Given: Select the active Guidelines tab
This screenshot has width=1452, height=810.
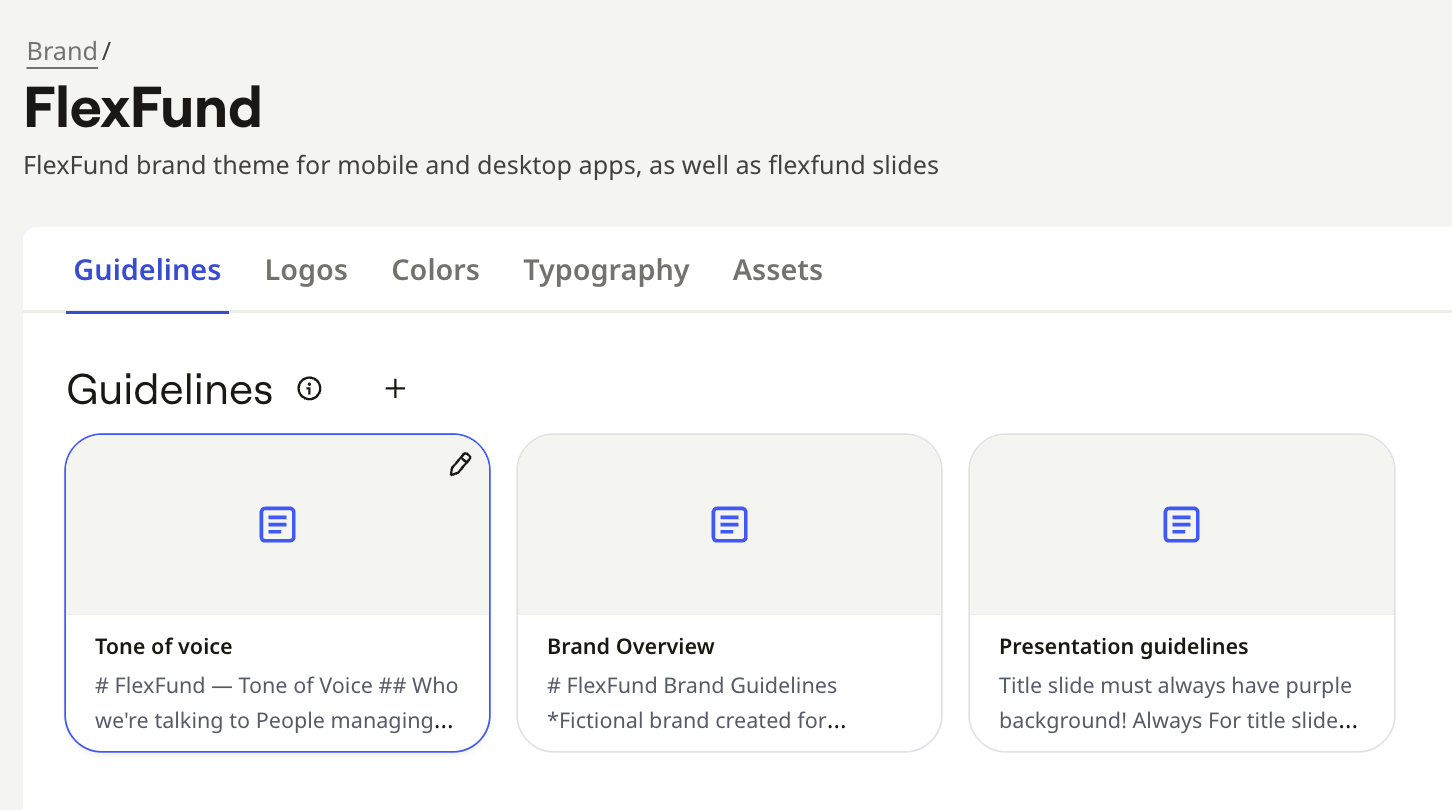Looking at the screenshot, I should [x=148, y=270].
